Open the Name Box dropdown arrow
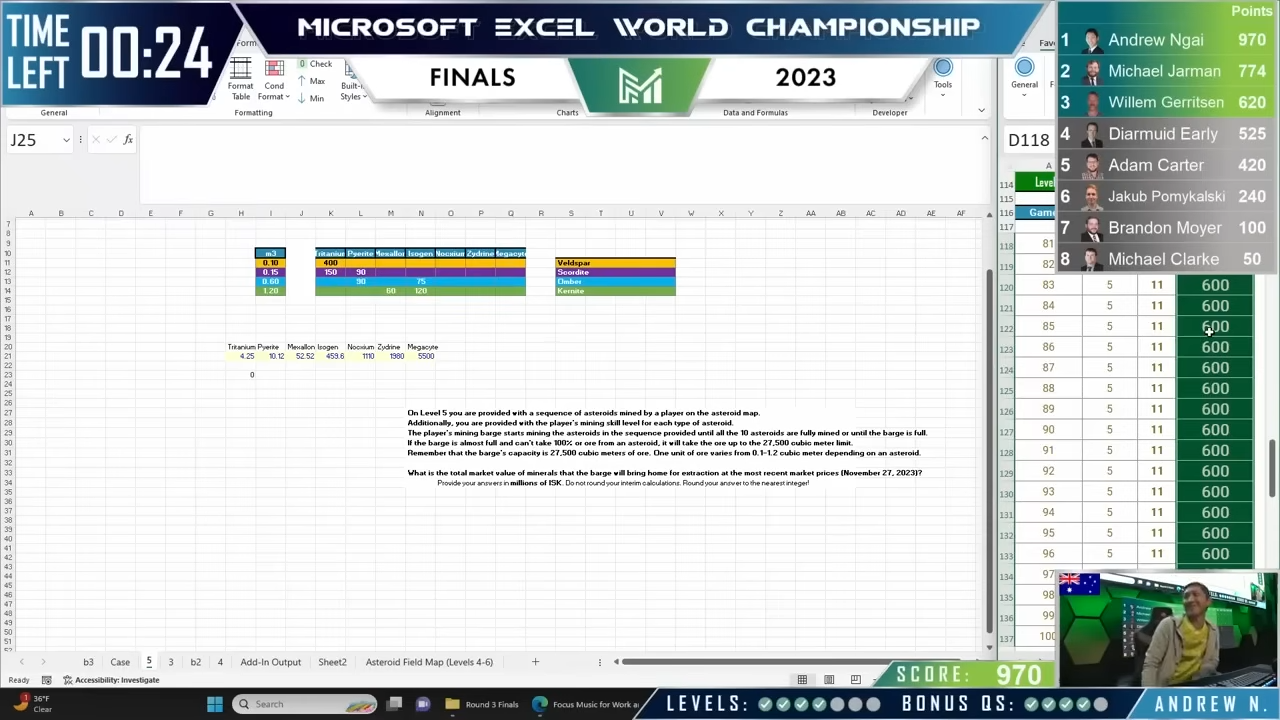The image size is (1280, 720). (66, 140)
